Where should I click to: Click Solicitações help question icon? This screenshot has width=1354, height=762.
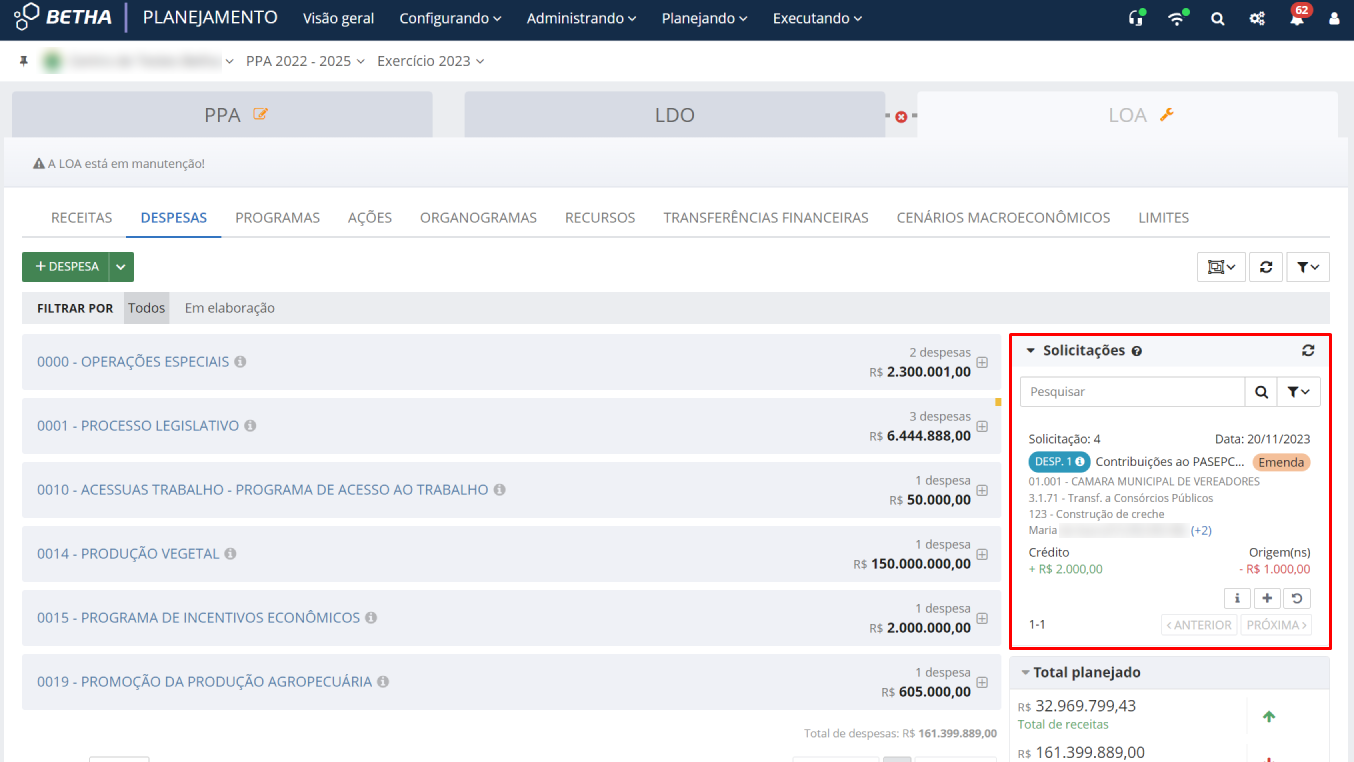(1137, 352)
